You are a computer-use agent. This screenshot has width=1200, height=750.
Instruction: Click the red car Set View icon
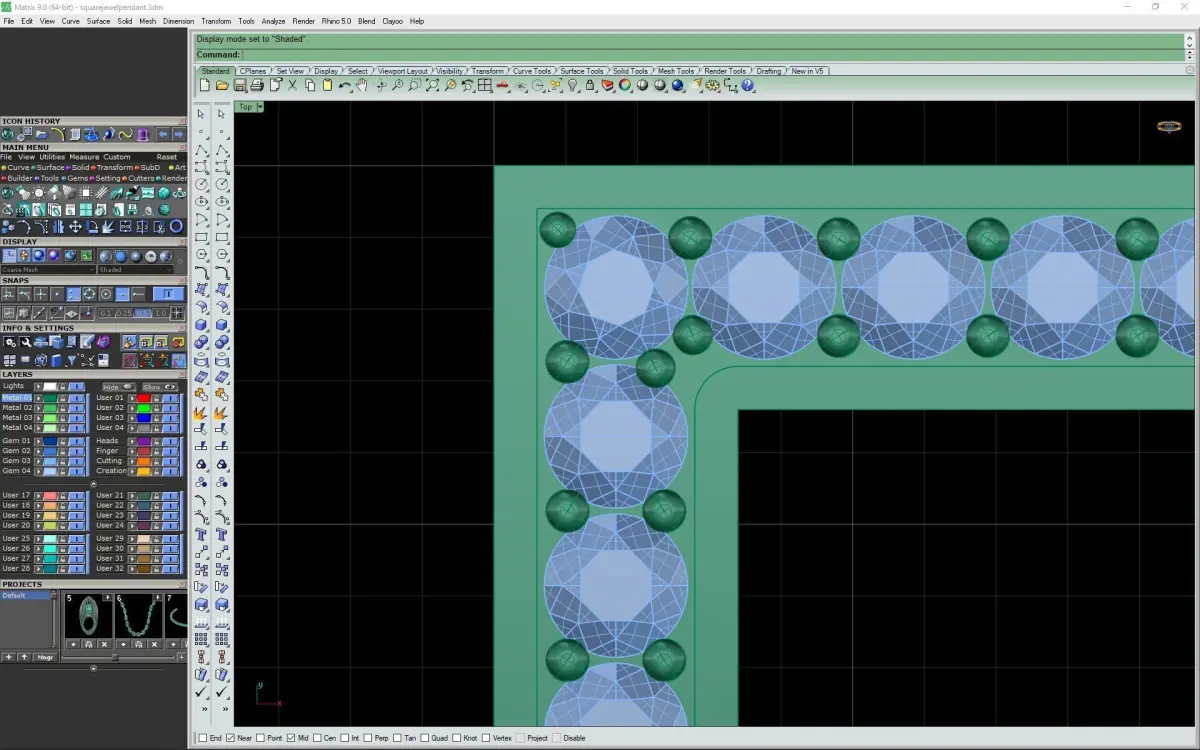click(502, 86)
